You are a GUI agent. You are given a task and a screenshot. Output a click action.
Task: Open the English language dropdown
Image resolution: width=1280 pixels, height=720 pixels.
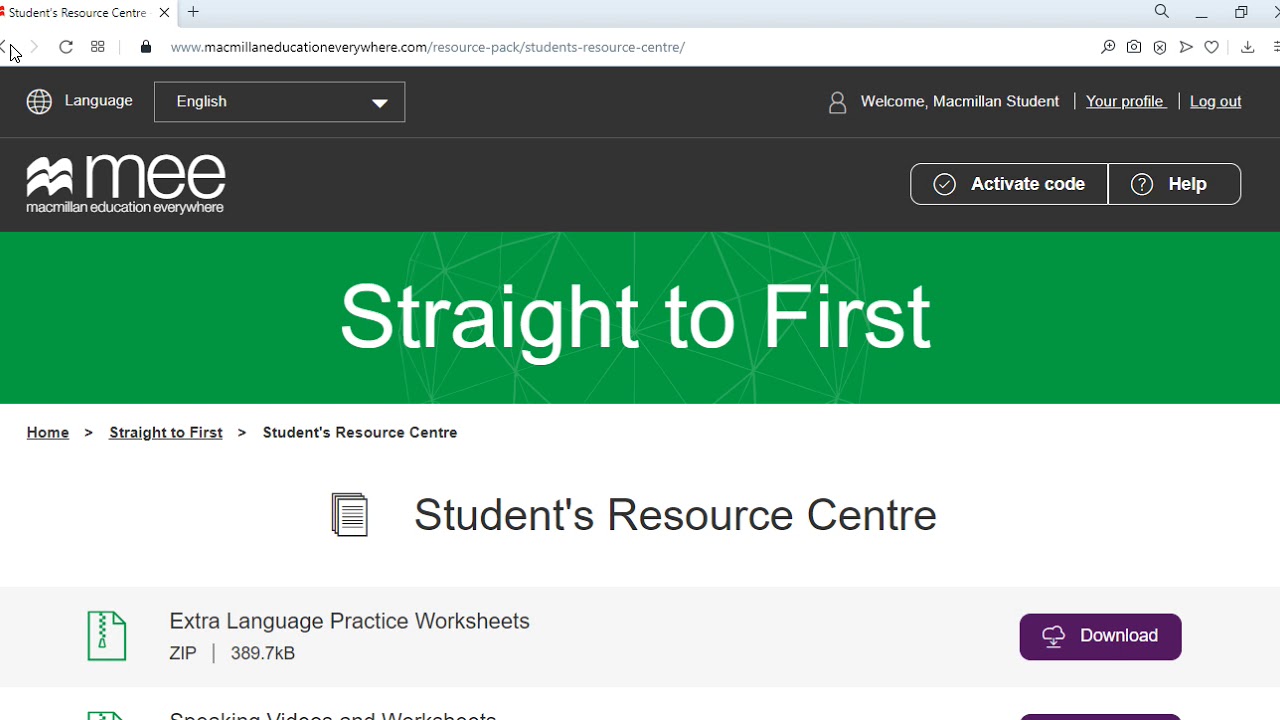coord(279,102)
